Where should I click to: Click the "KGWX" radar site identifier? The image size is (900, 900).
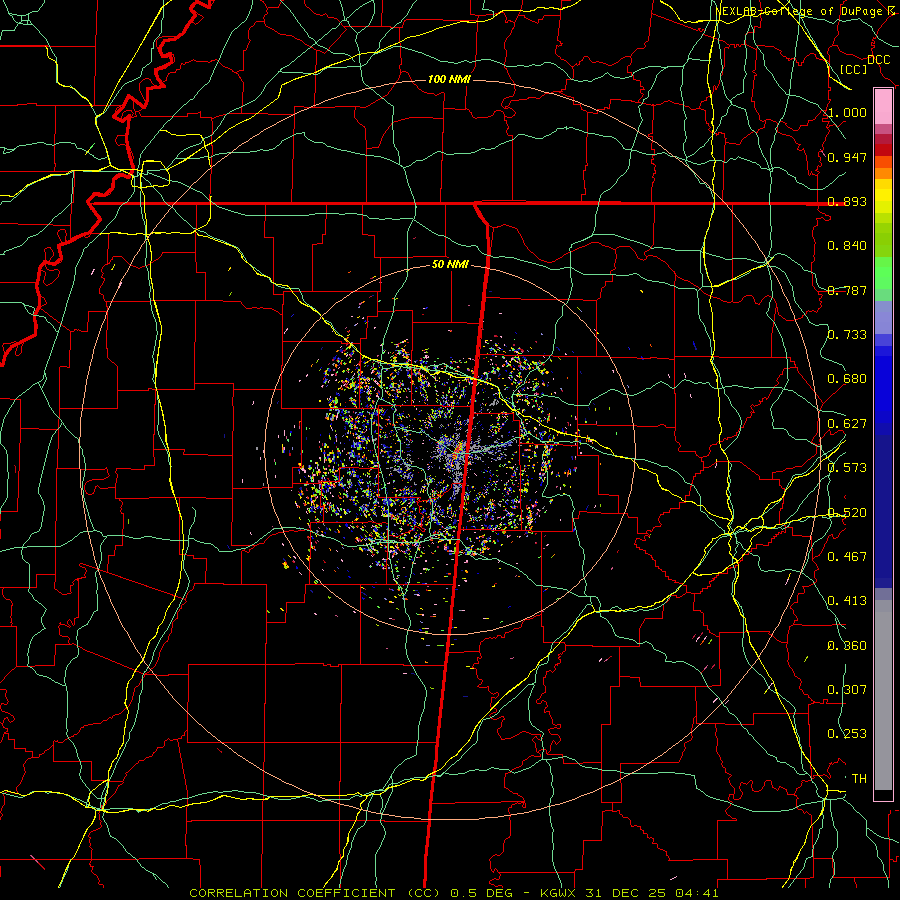(x=559, y=893)
